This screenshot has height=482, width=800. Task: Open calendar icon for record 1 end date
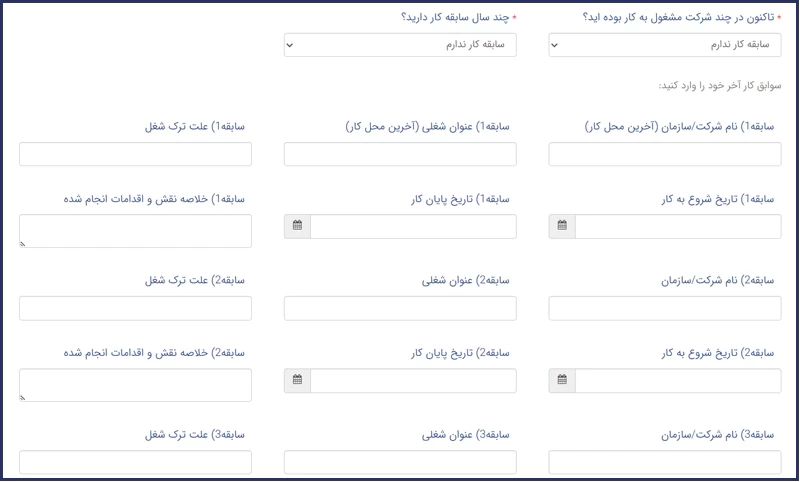coord(297,226)
